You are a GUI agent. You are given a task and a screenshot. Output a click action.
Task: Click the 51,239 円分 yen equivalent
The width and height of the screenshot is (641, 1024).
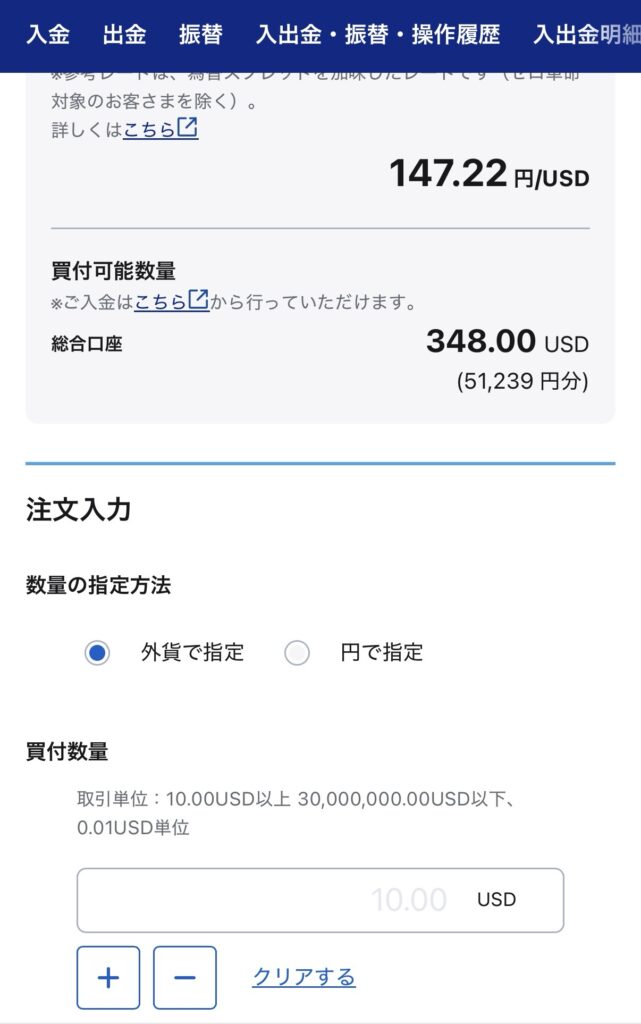[x=522, y=381]
